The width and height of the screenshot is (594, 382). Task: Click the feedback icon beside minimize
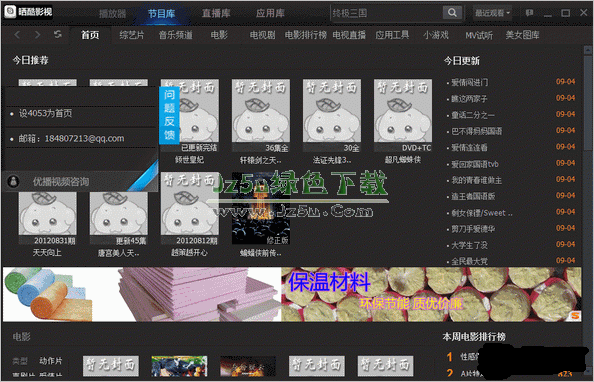pyautogui.click(x=529, y=13)
